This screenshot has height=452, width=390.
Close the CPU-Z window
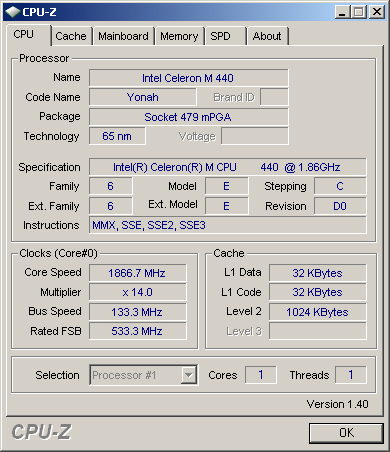coord(377,12)
